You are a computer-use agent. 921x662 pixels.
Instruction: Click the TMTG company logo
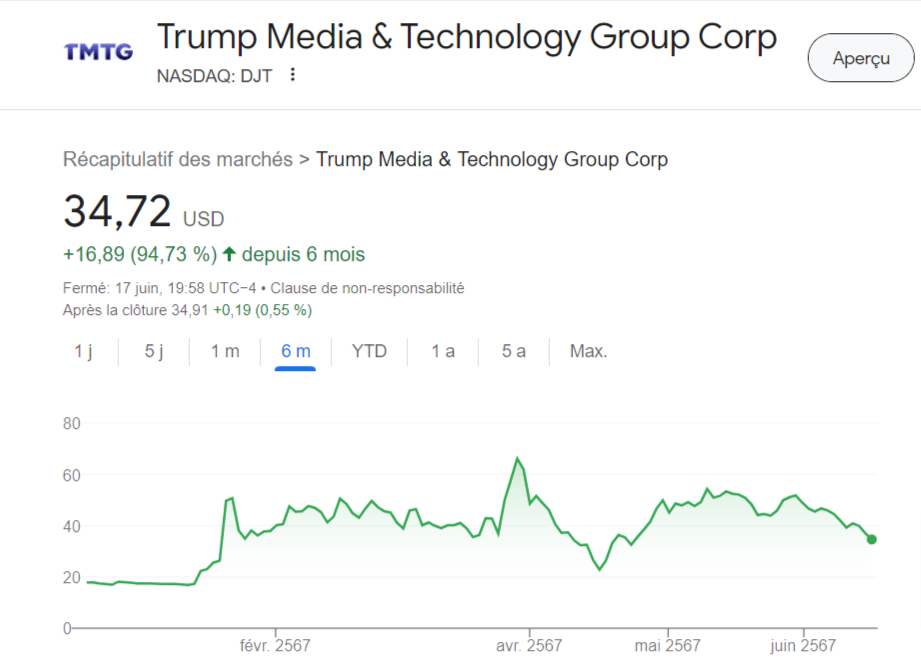click(97, 52)
